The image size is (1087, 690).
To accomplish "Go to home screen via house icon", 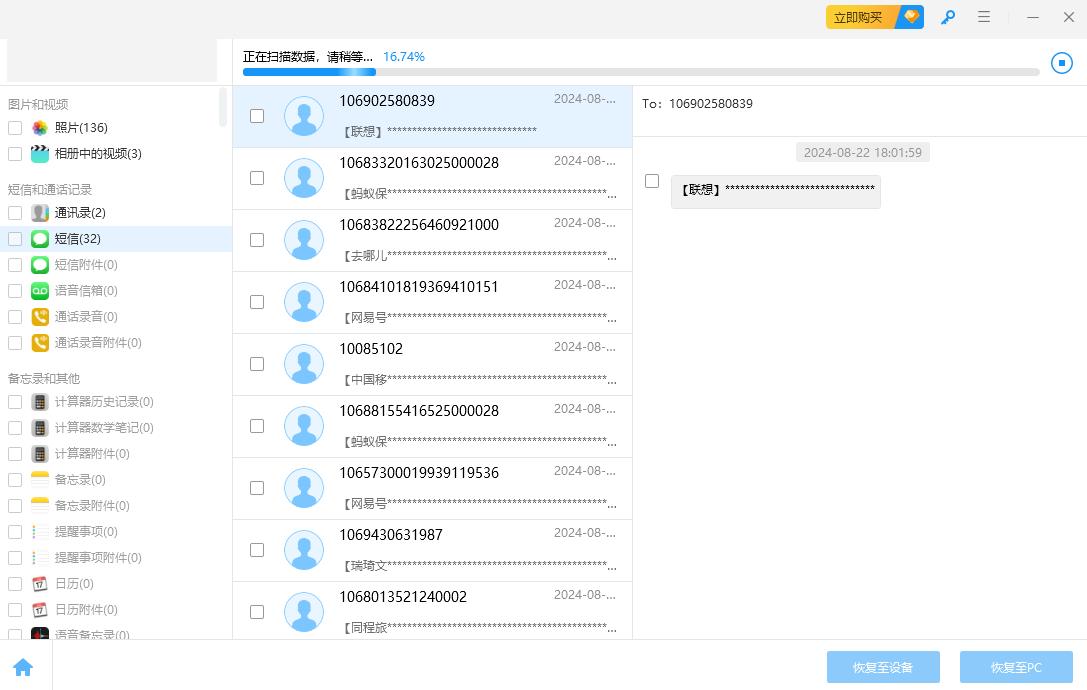I will (x=23, y=668).
